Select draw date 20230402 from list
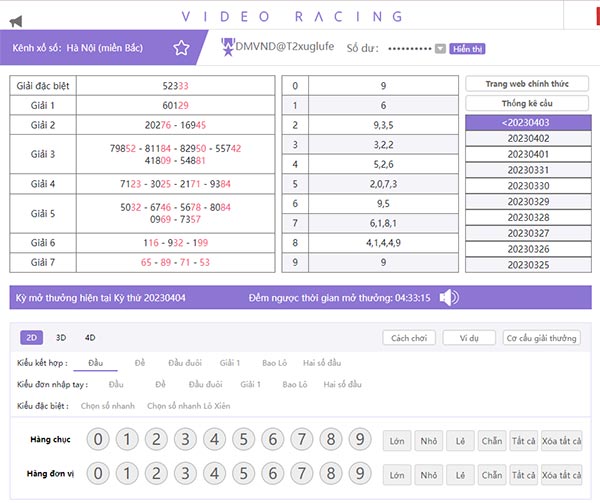This screenshot has height=503, width=600. [x=528, y=138]
